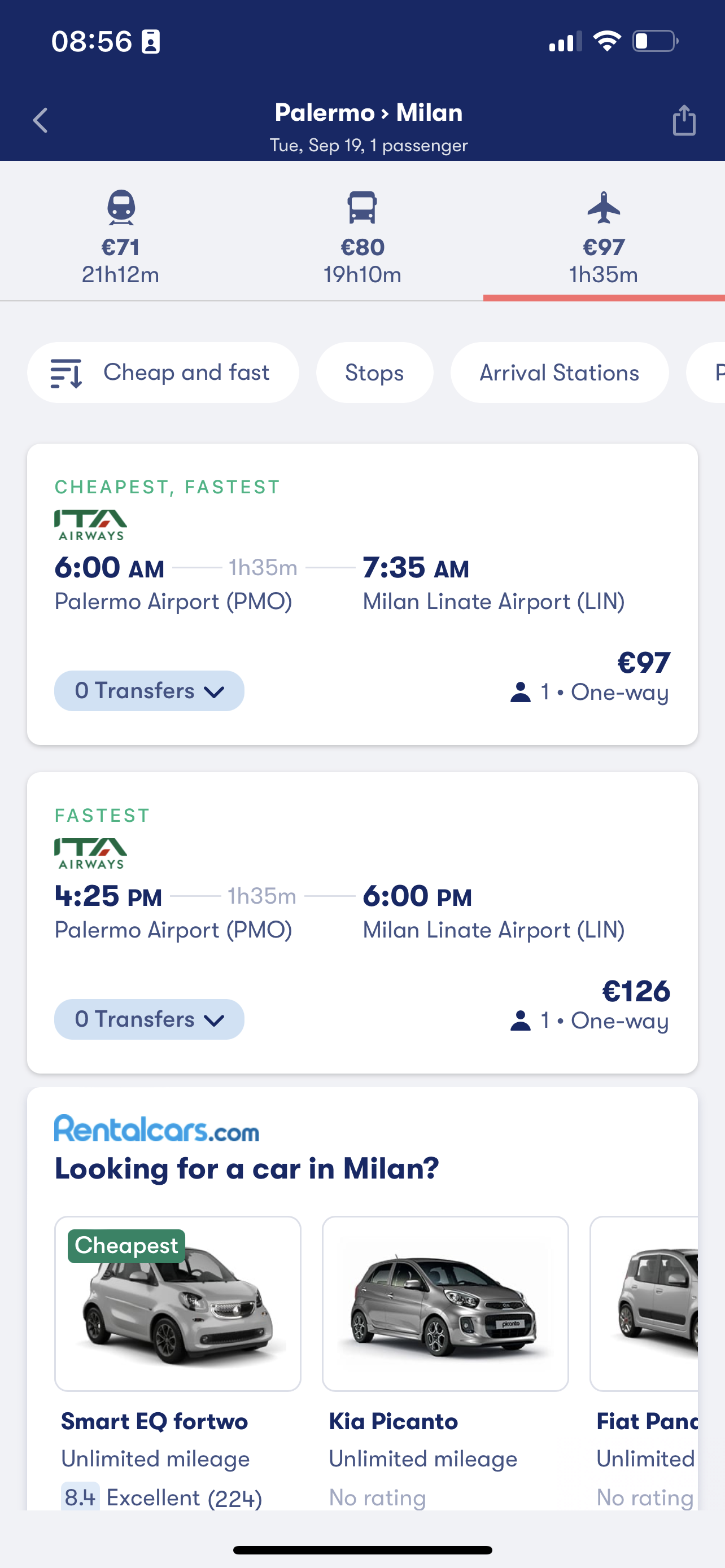Image resolution: width=725 pixels, height=1568 pixels.
Task: Tap ITA Airways logo on 6:00 AM flight
Action: pyautogui.click(x=91, y=525)
